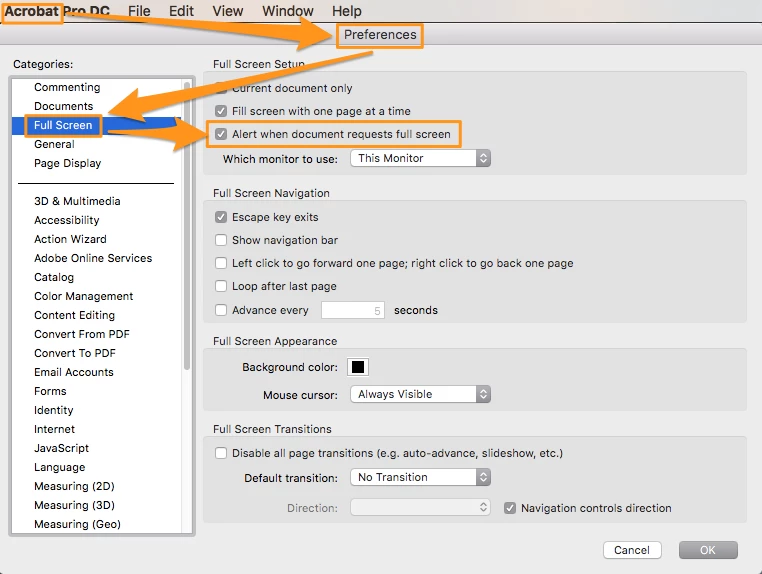Enable Loop after last page
Viewport: 762px width, 574px height.
coord(221,286)
